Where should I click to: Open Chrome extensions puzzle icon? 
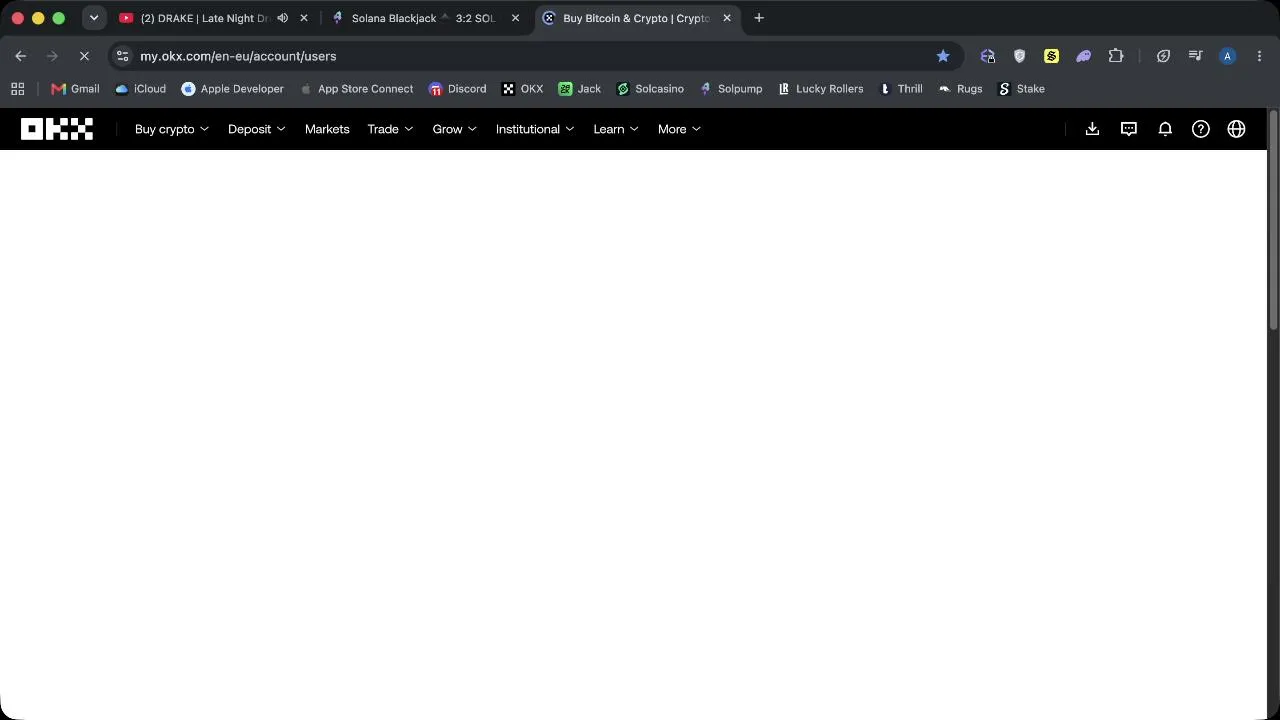click(x=1116, y=56)
